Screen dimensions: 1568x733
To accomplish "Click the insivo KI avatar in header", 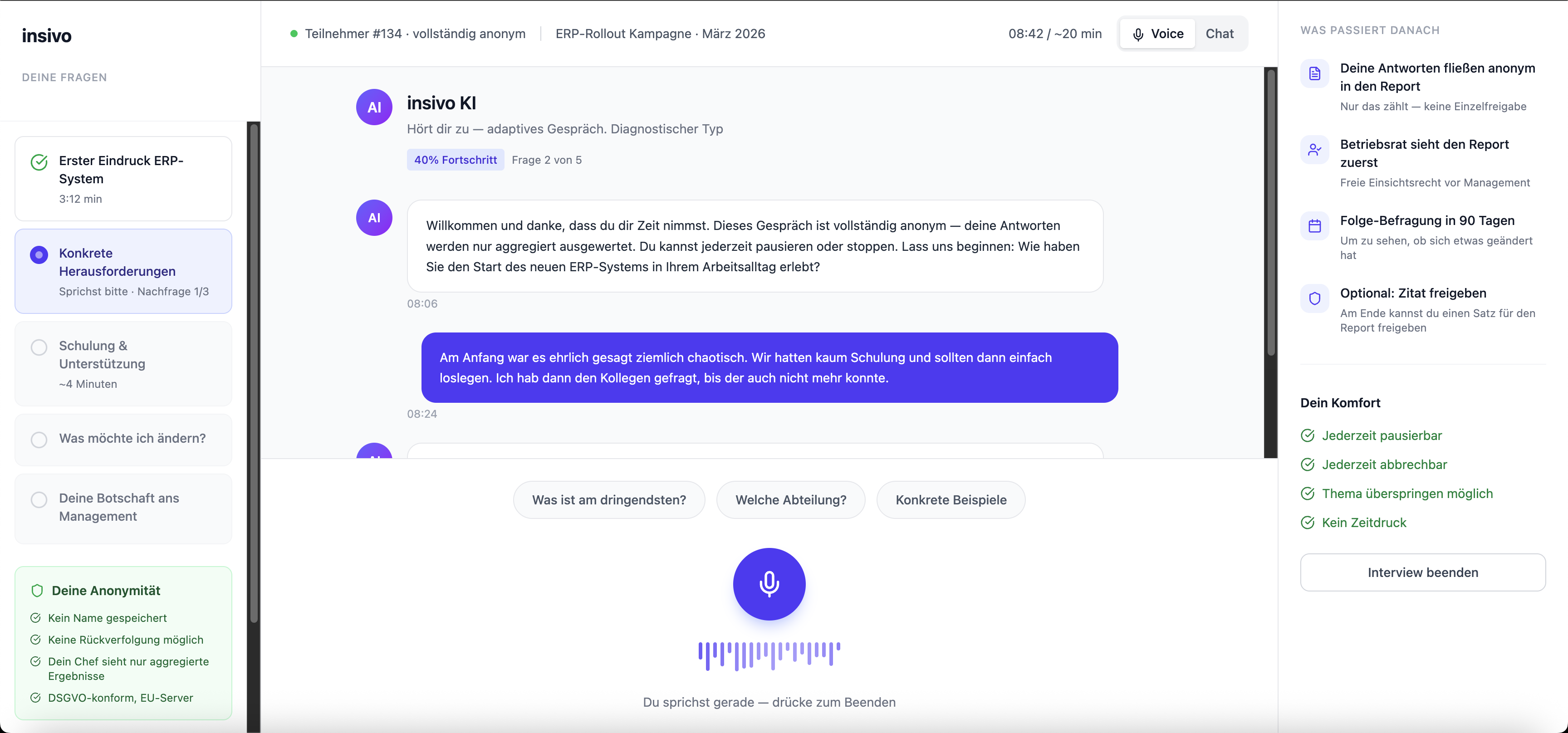I will (374, 107).
